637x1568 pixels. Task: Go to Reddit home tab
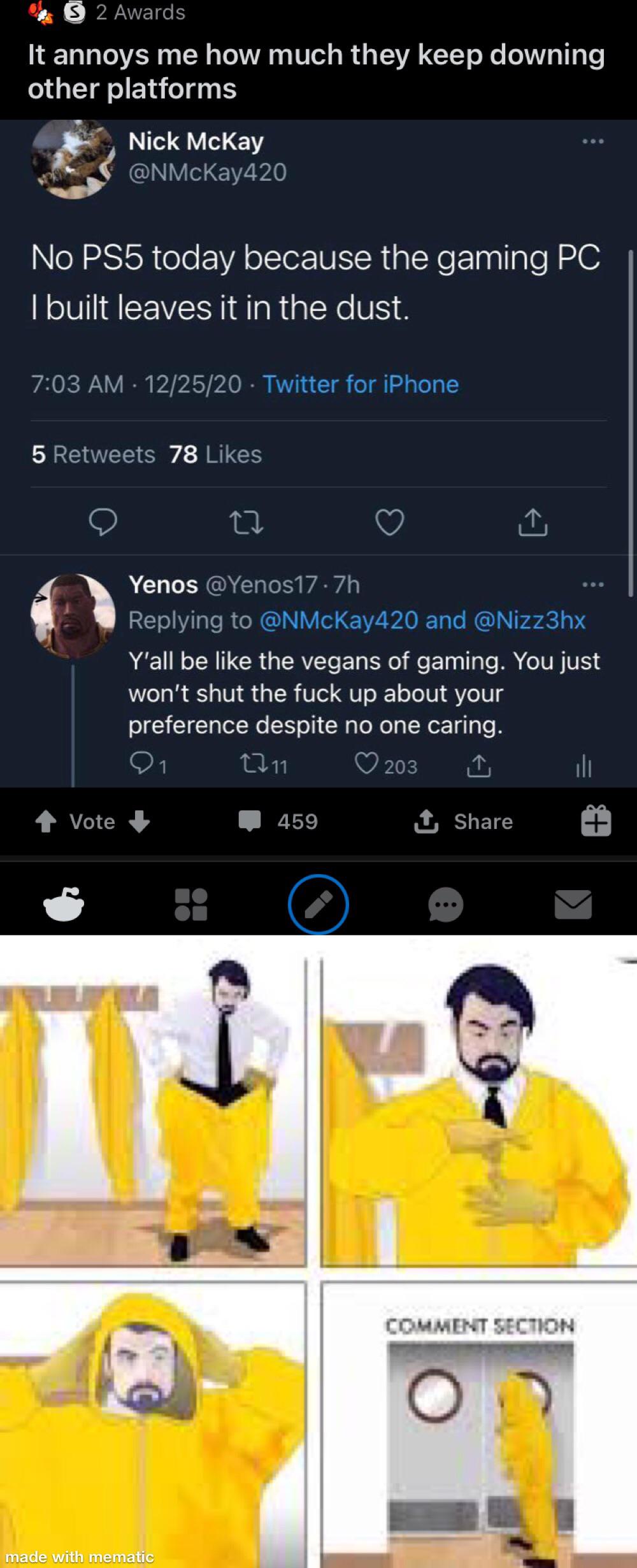[x=64, y=905]
